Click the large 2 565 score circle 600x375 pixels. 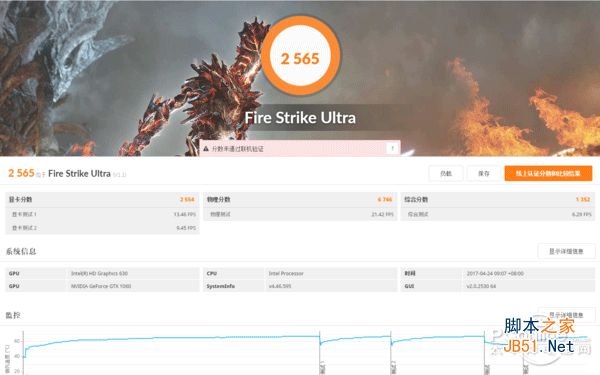pyautogui.click(x=300, y=56)
